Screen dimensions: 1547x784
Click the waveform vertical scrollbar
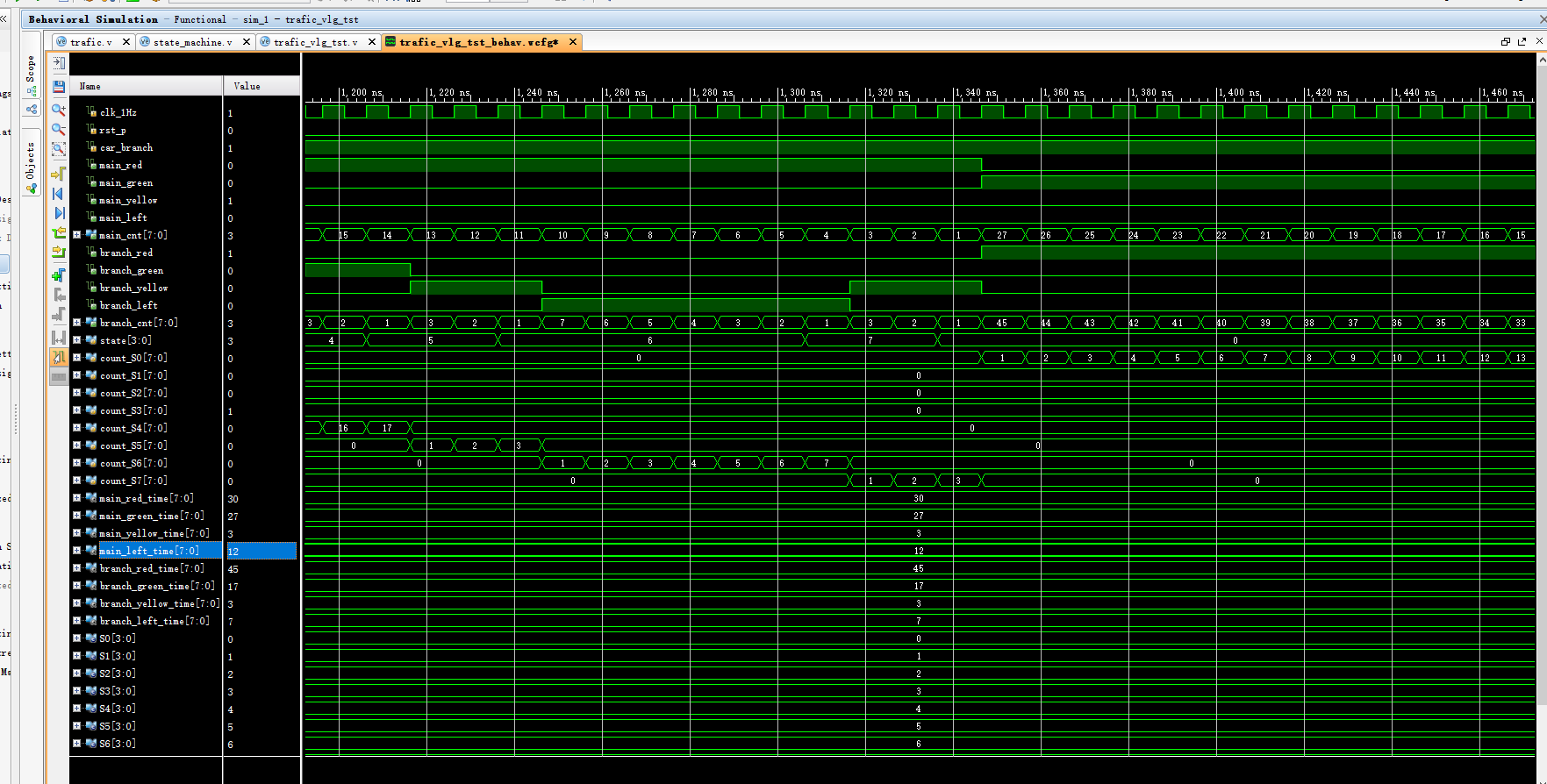(x=1541, y=386)
